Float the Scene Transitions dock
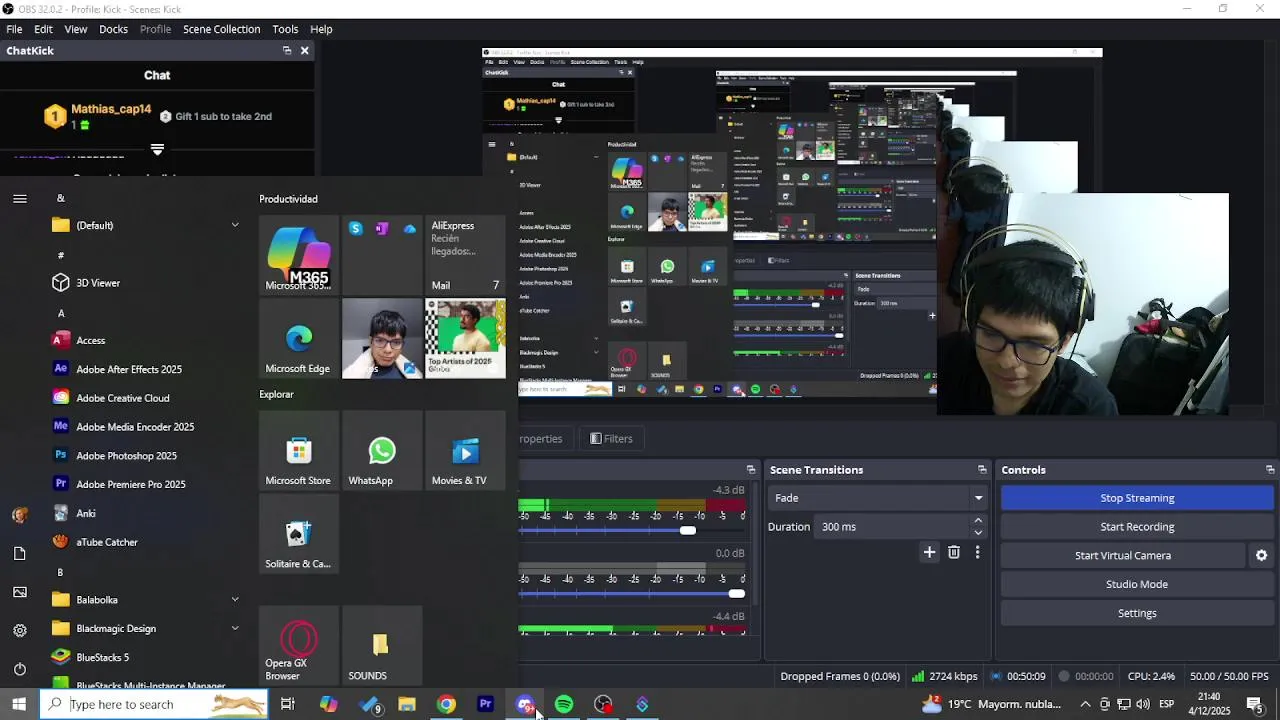 (982, 470)
